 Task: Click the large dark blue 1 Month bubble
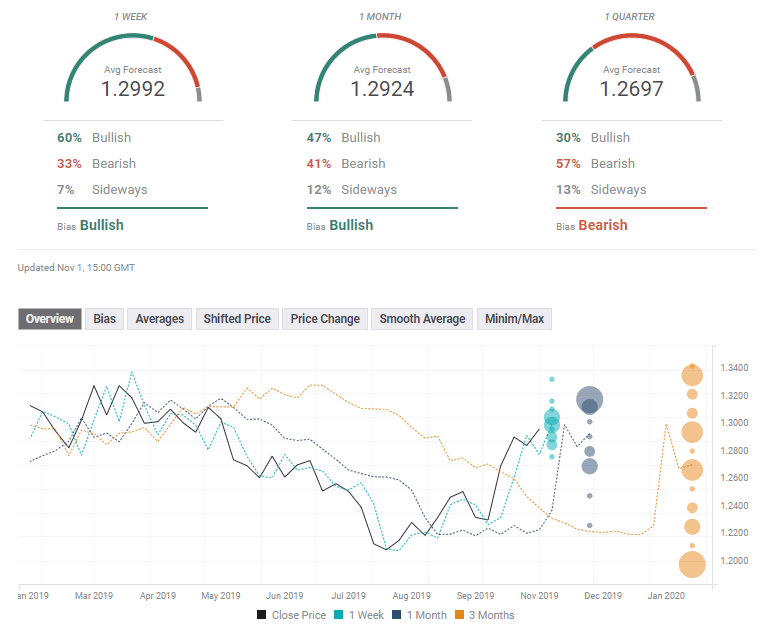pos(590,400)
